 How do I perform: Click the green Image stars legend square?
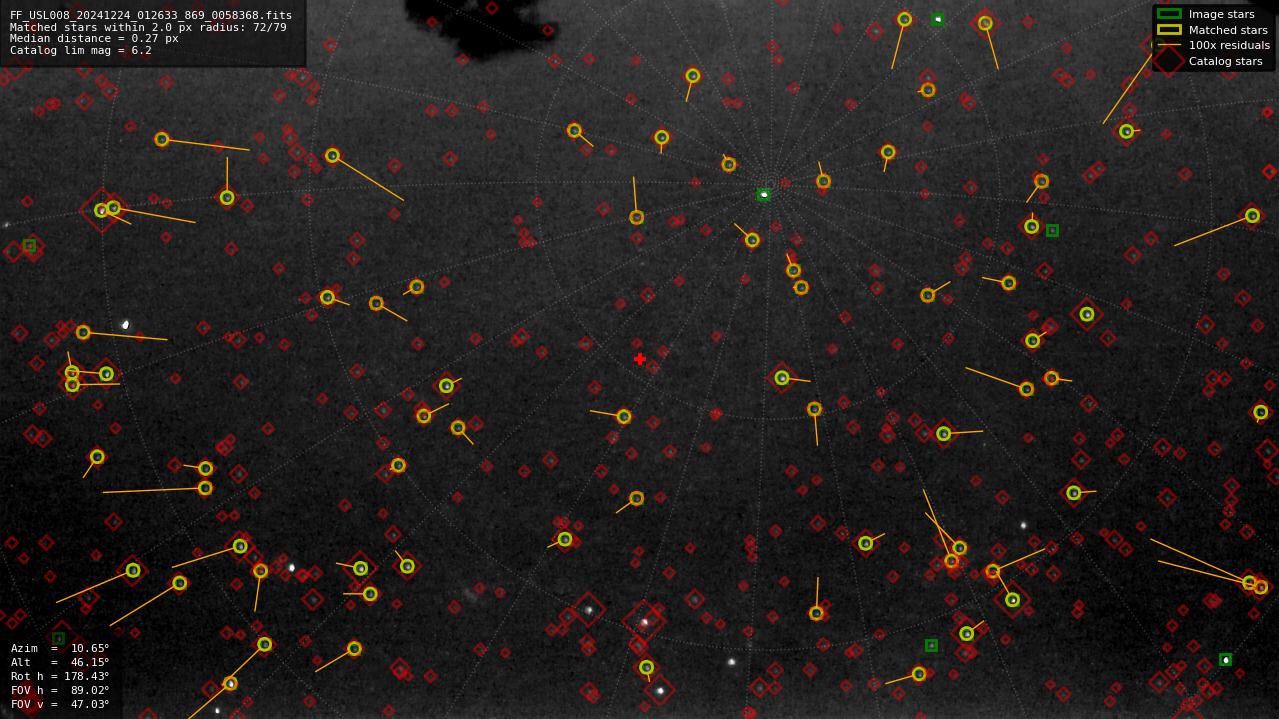pos(1169,14)
